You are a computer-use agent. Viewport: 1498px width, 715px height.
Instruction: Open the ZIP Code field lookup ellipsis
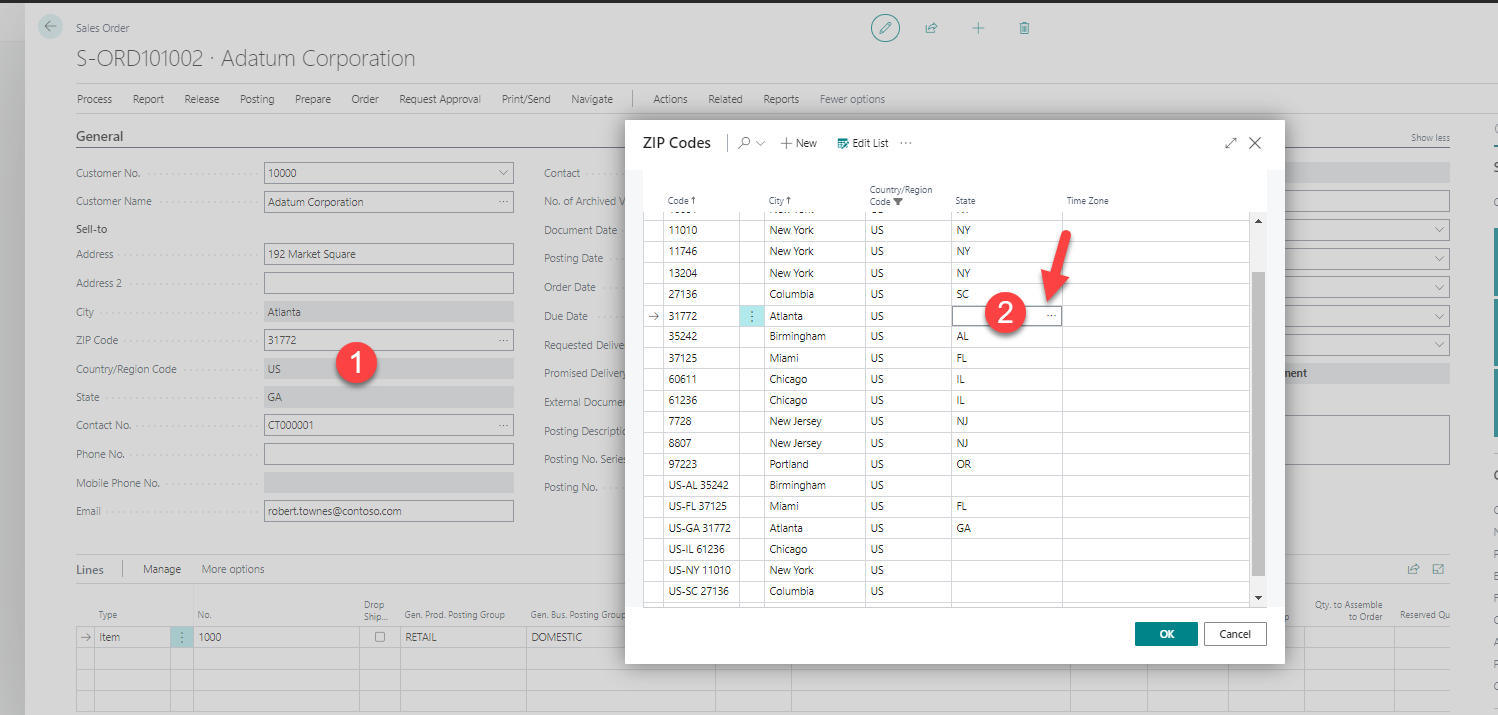click(x=503, y=340)
